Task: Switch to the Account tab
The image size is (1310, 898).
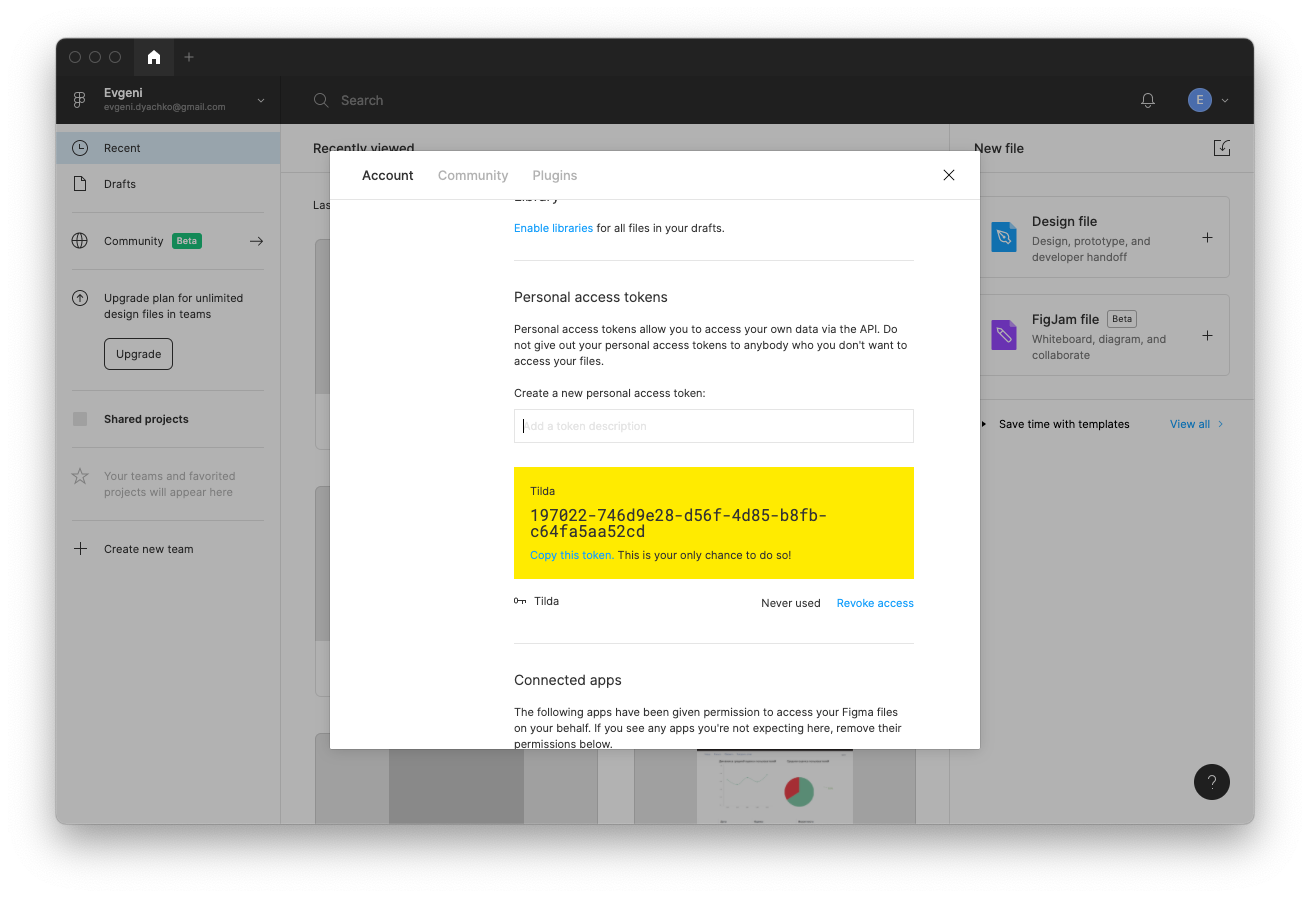Action: (x=387, y=175)
